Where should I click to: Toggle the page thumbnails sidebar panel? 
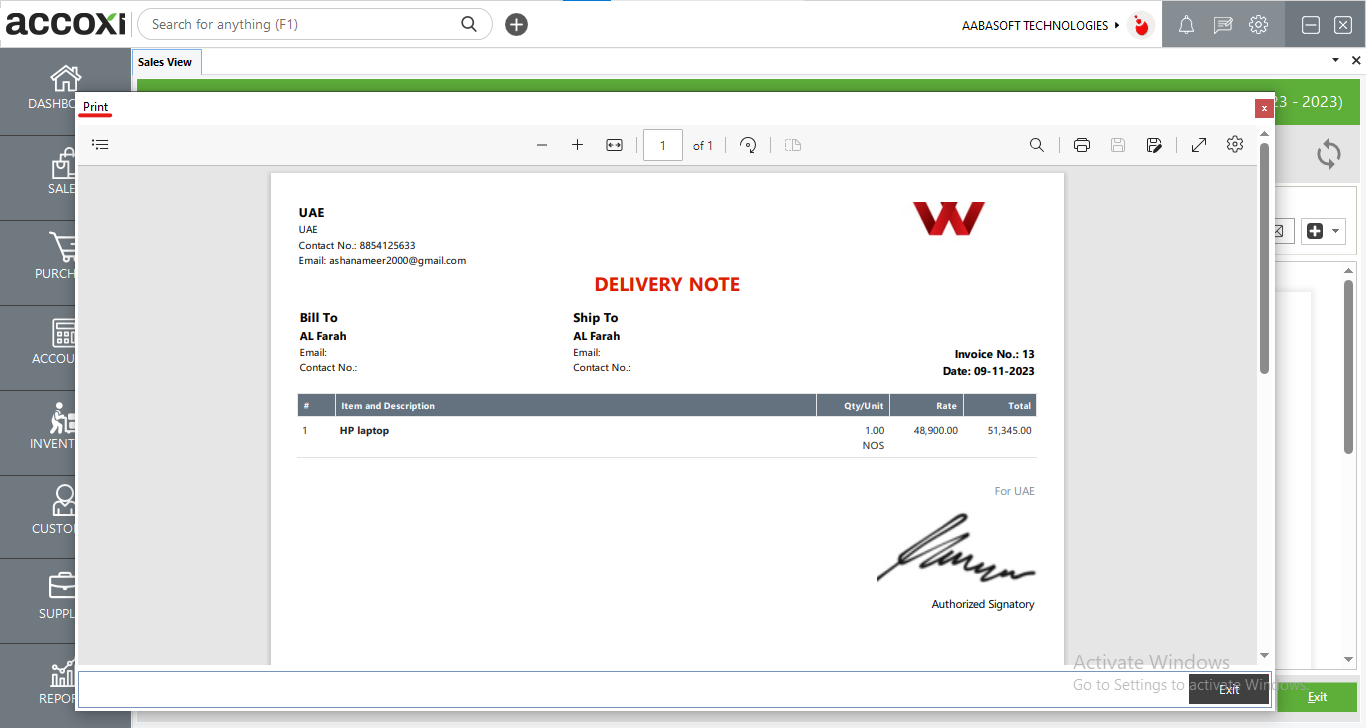pyautogui.click(x=100, y=144)
